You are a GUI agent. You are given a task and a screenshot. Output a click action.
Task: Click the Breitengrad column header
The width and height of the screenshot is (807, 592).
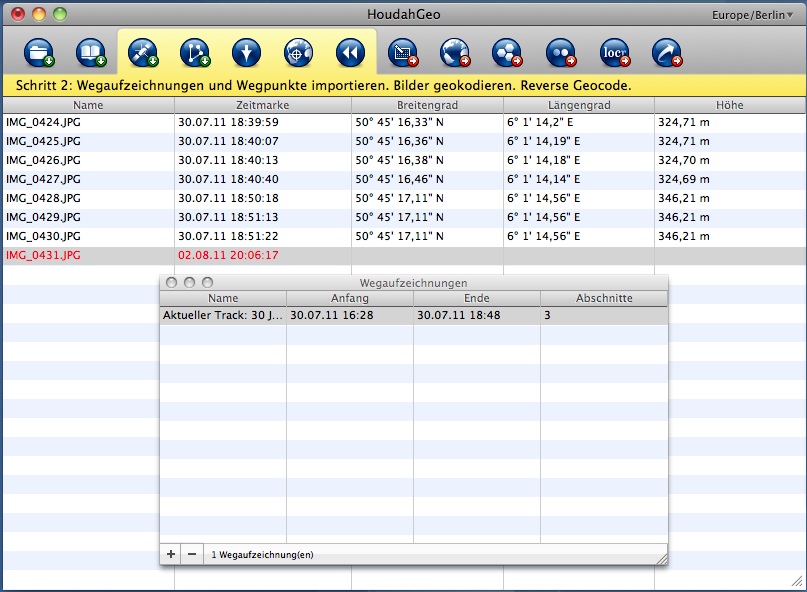coord(427,105)
